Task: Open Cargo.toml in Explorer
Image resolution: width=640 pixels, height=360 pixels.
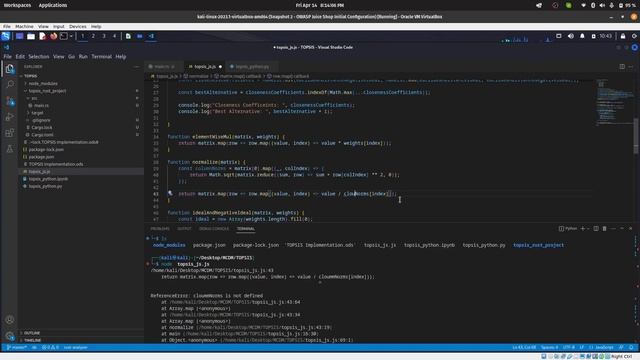Action: (x=42, y=135)
